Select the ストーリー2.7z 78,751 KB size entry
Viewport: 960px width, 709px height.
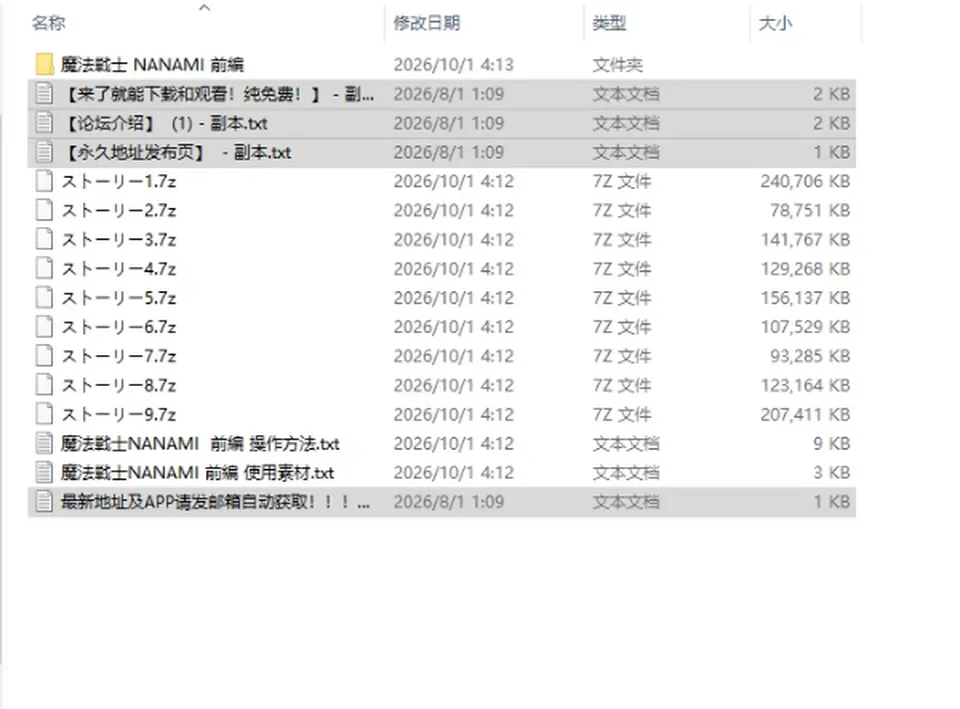pyautogui.click(x=810, y=211)
